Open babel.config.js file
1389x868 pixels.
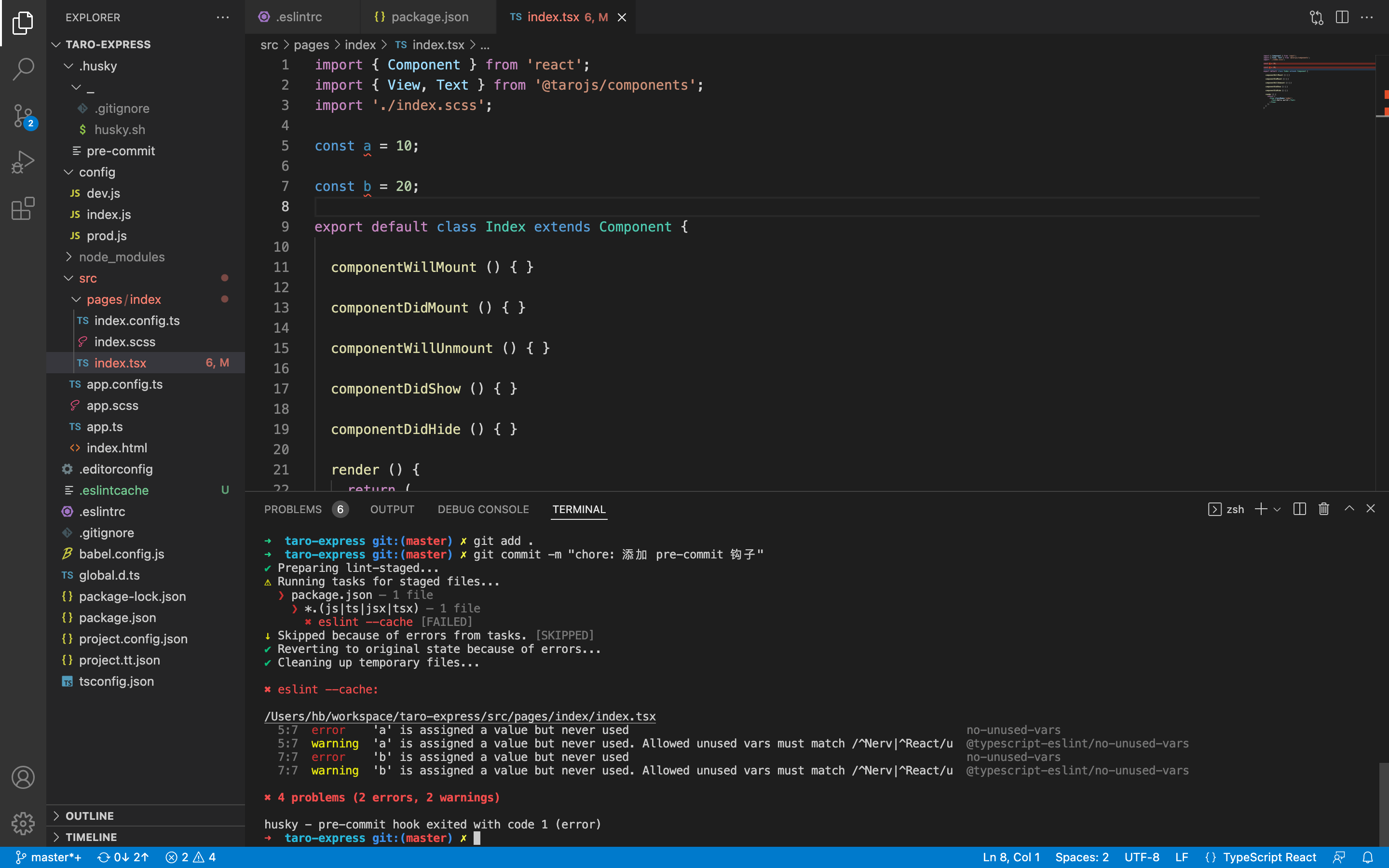[146, 554]
